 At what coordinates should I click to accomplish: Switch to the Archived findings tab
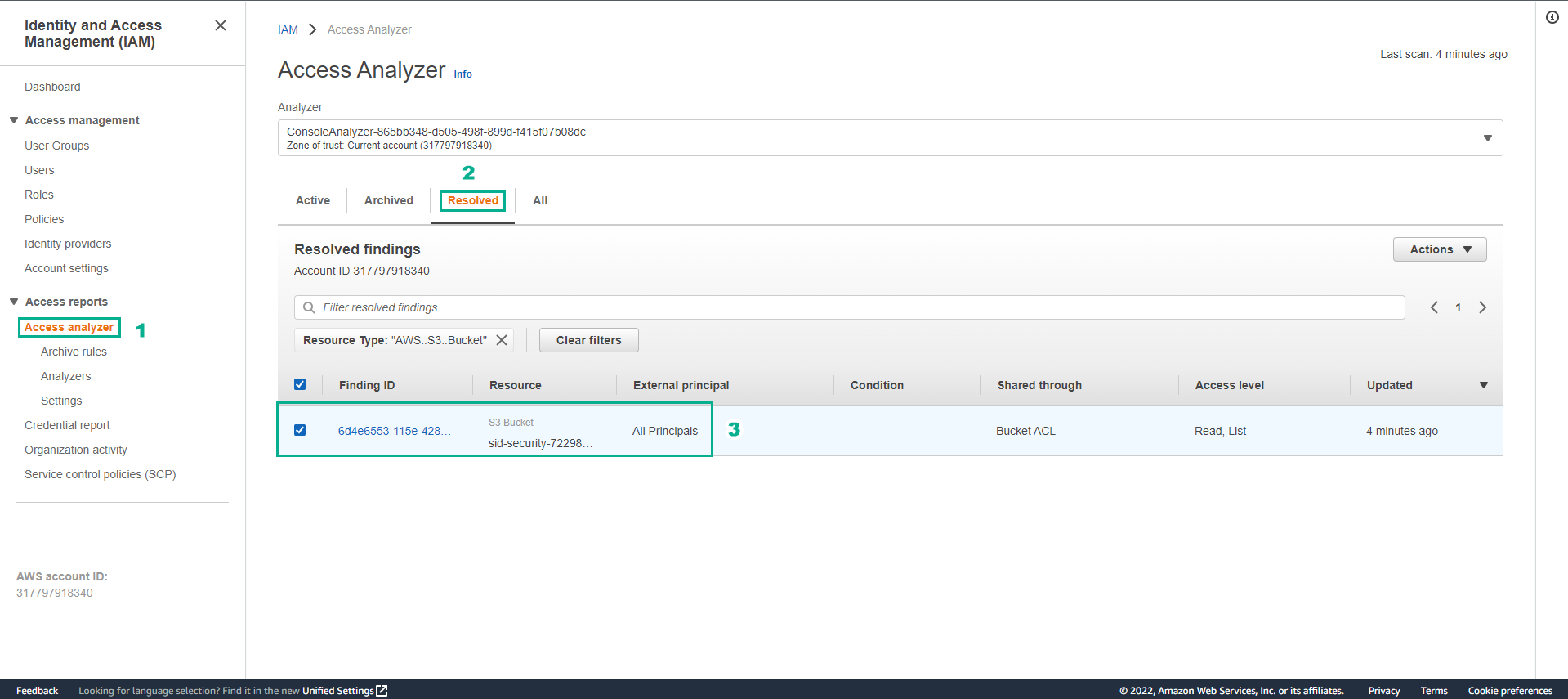click(389, 200)
